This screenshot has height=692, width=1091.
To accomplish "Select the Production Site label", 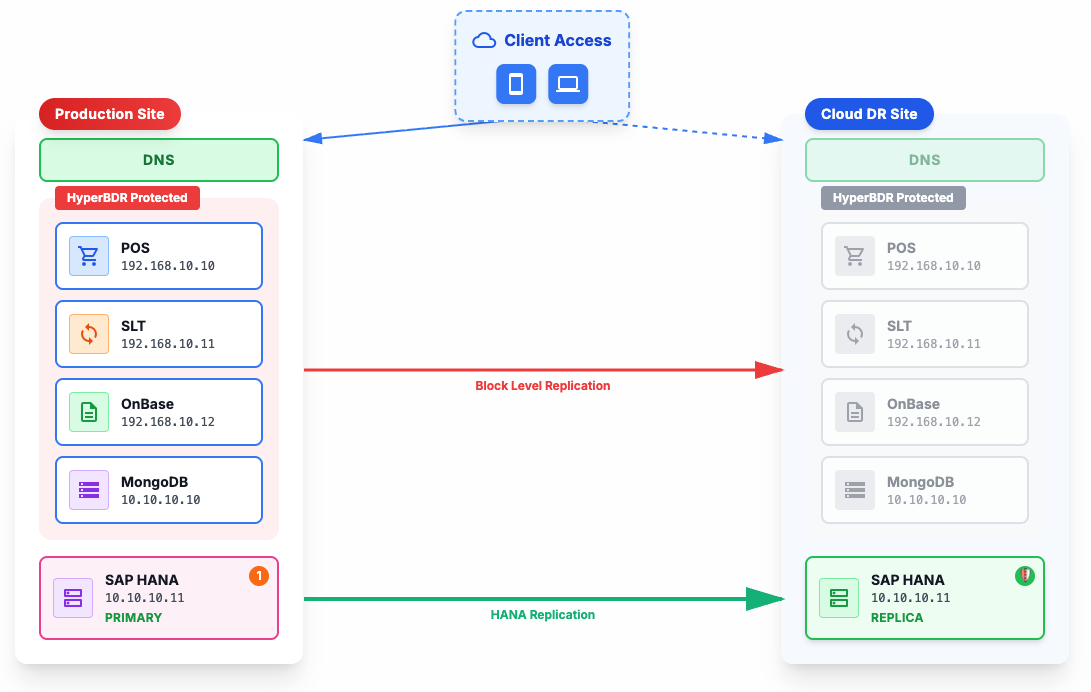I will 110,114.
